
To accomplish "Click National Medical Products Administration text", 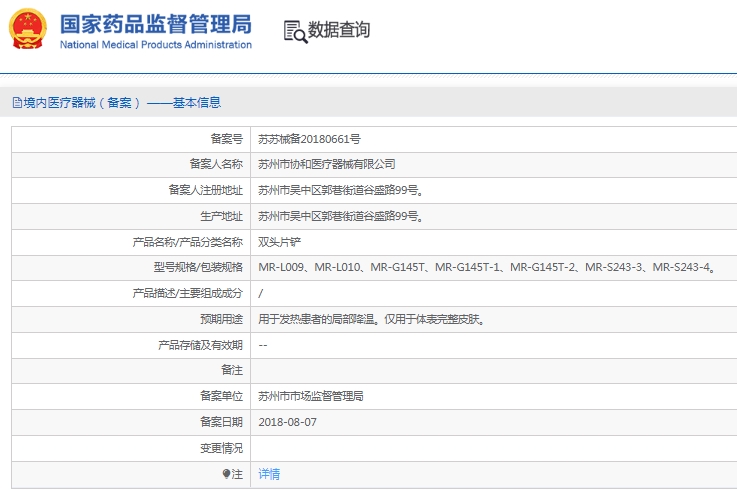I will tap(156, 45).
